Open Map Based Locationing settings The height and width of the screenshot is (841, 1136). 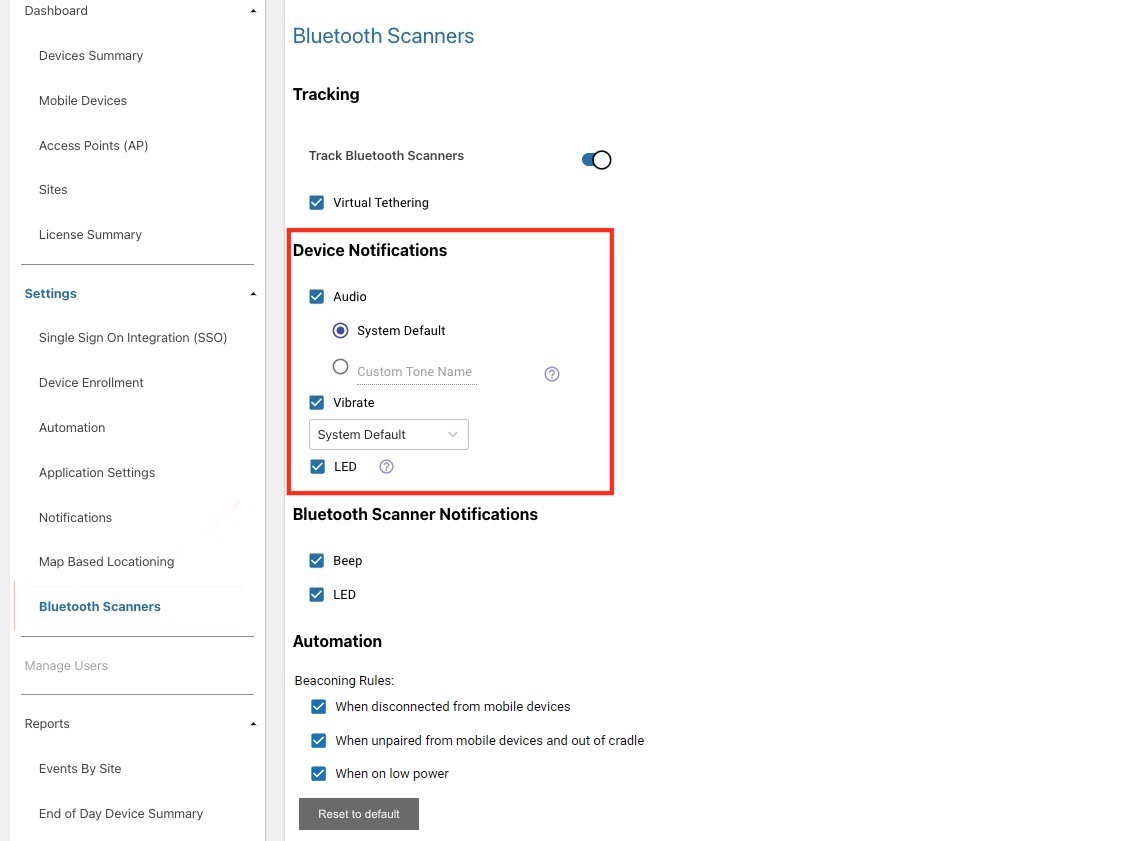click(106, 561)
